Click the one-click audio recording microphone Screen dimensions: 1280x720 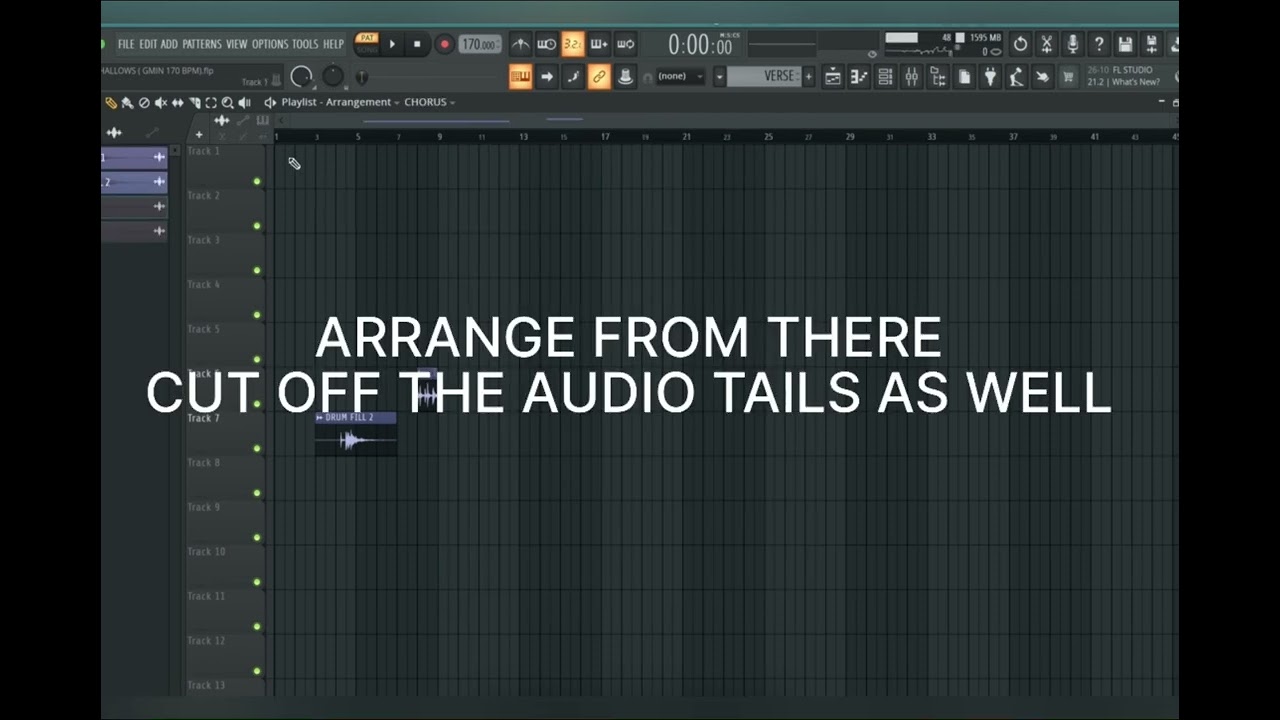1073,44
